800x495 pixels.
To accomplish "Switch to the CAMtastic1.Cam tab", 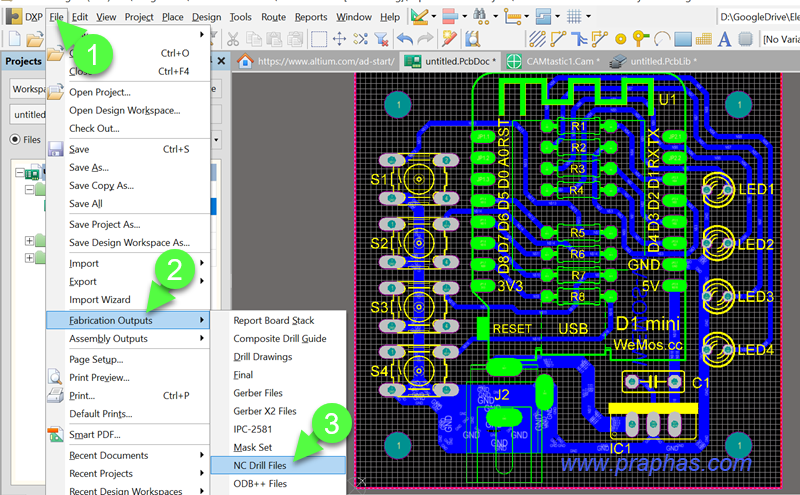I will pyautogui.click(x=554, y=61).
